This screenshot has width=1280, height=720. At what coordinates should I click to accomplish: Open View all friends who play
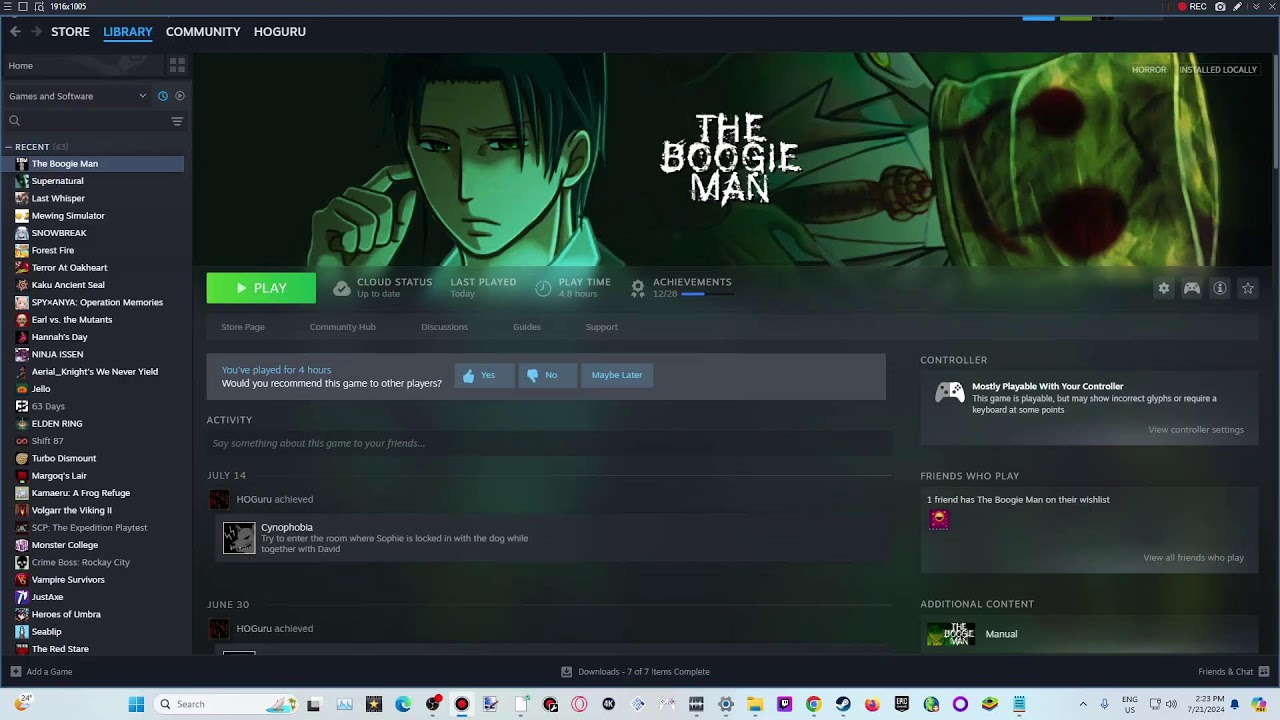(x=1193, y=558)
